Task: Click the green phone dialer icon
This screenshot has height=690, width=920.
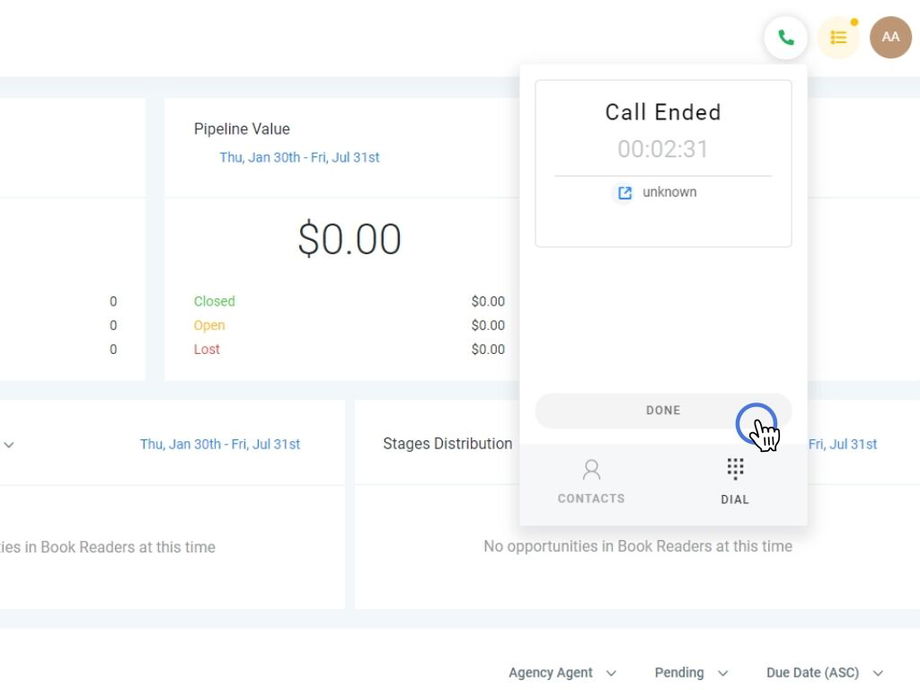Action: tap(786, 38)
